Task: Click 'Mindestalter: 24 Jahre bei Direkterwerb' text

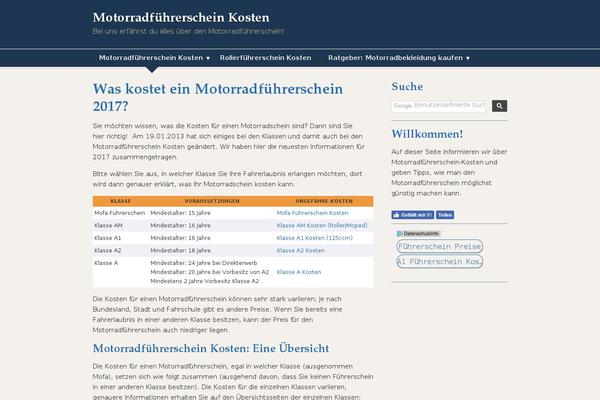Action: pos(204,263)
